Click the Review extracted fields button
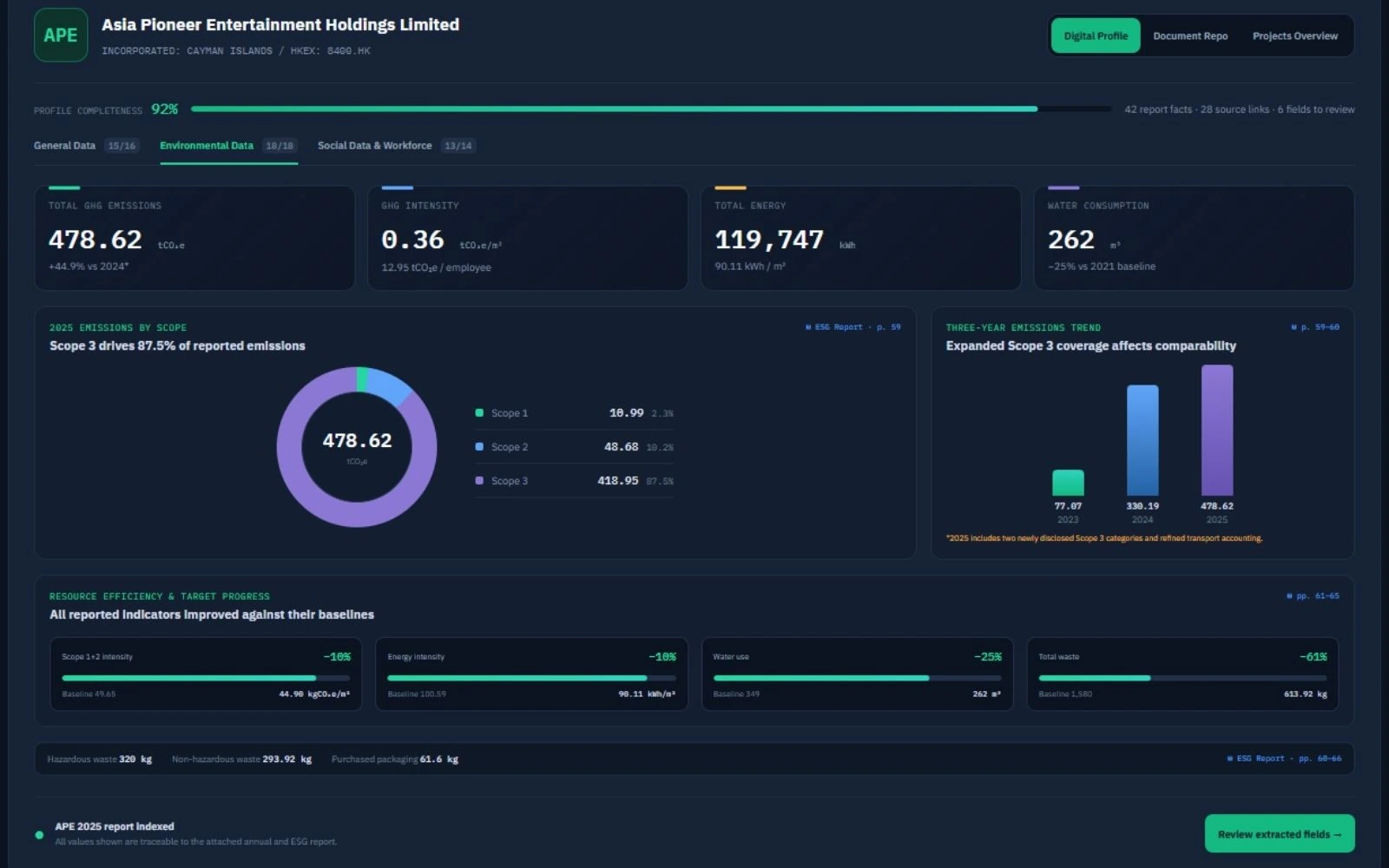The image size is (1389, 868). (1280, 834)
